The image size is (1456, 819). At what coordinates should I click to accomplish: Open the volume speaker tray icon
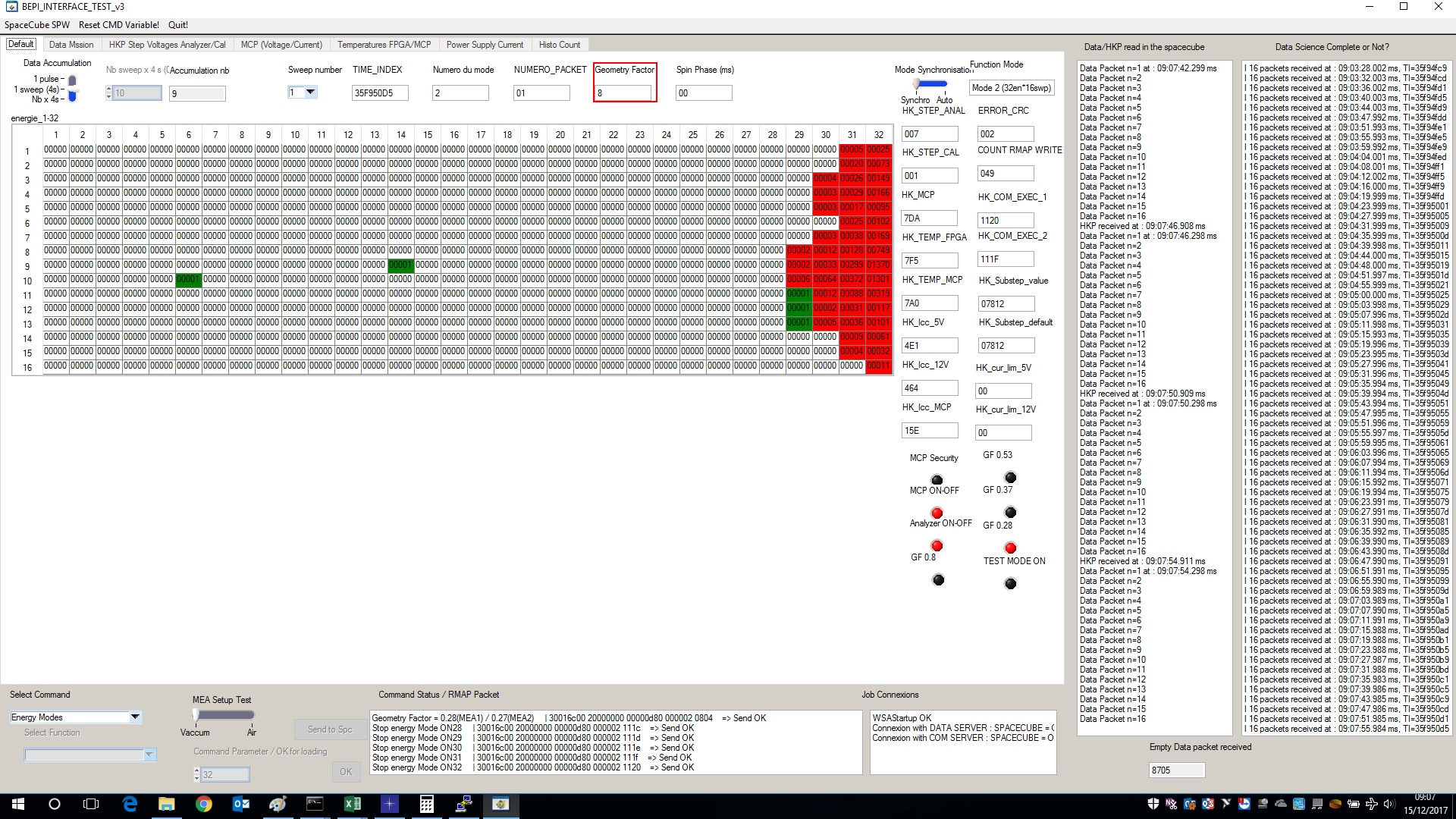[x=1389, y=805]
